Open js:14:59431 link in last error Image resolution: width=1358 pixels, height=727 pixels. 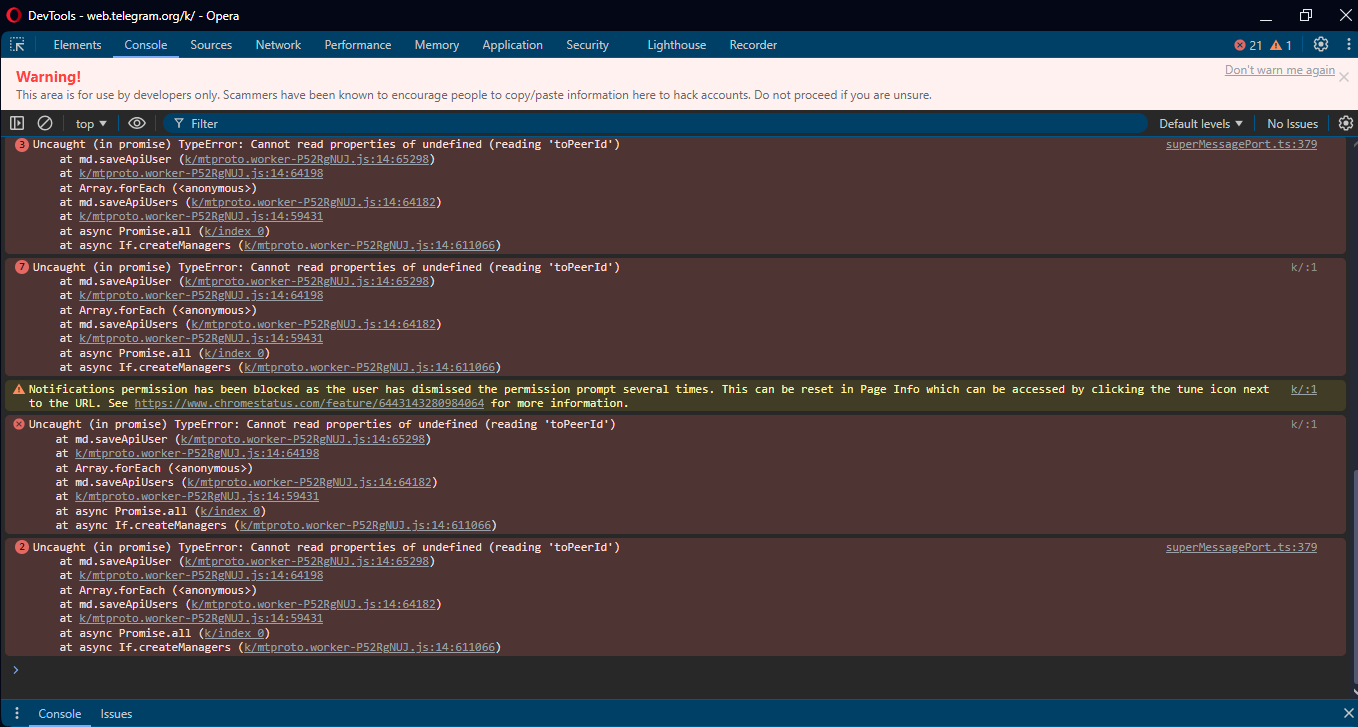201,619
